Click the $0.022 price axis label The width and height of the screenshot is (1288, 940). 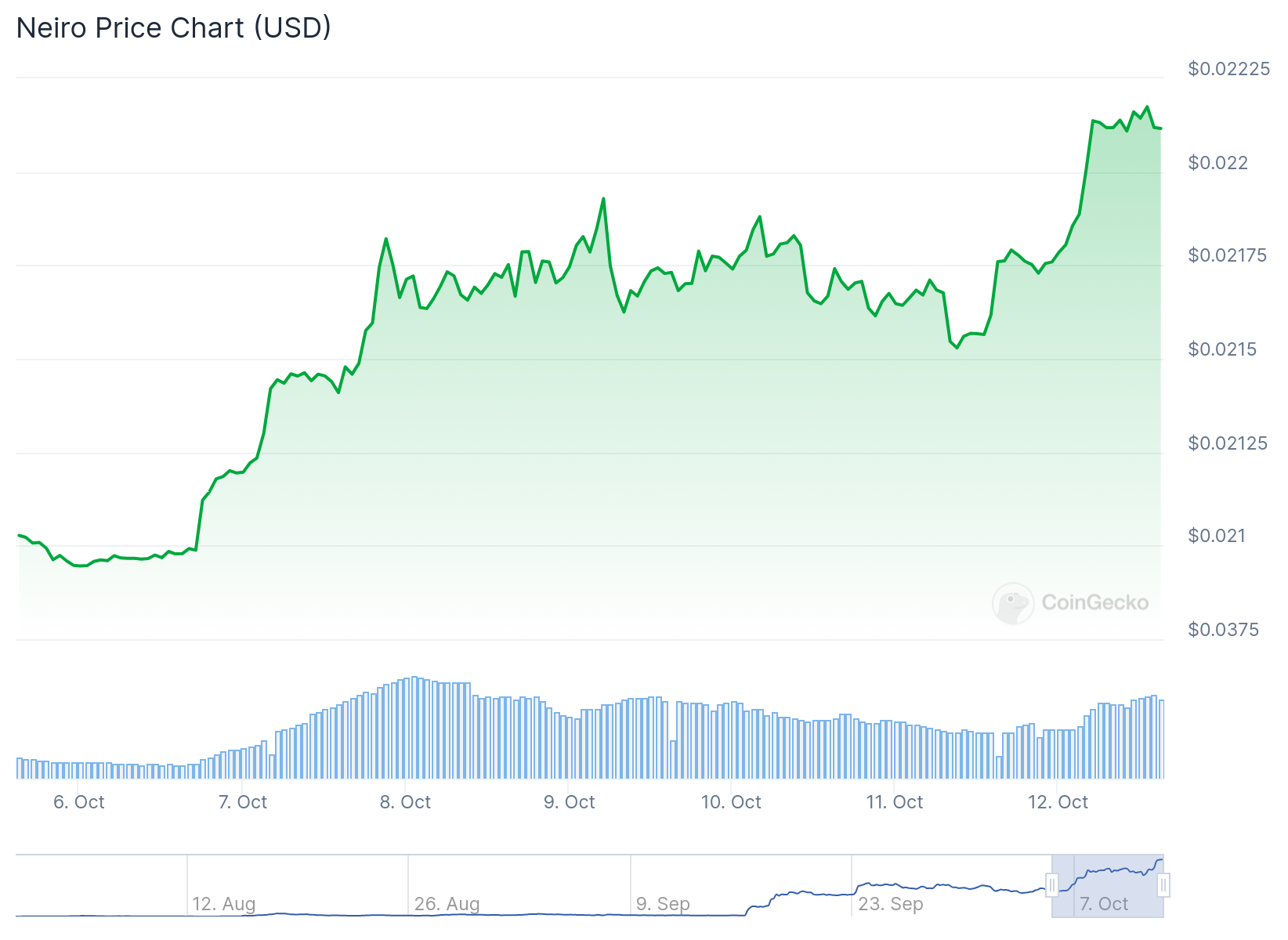(1217, 163)
